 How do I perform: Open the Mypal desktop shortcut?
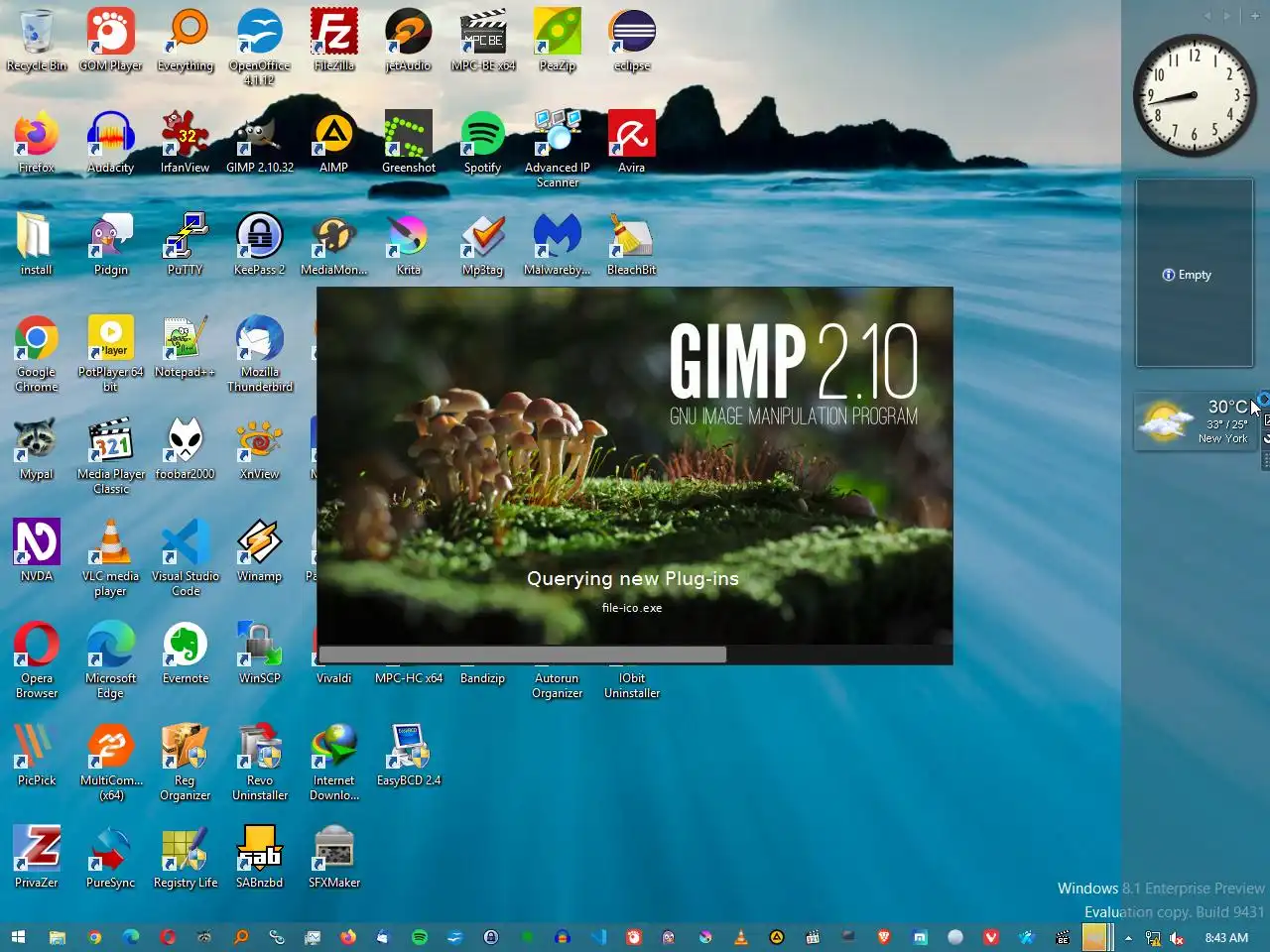[x=37, y=449]
